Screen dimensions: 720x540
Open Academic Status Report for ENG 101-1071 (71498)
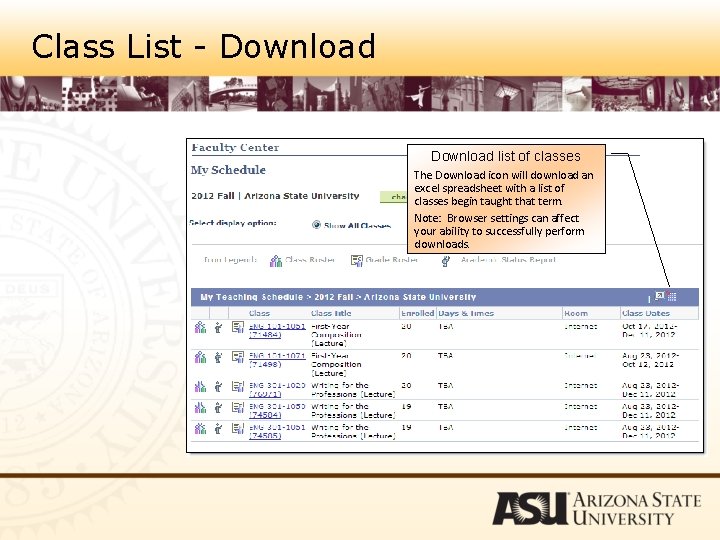(219, 357)
